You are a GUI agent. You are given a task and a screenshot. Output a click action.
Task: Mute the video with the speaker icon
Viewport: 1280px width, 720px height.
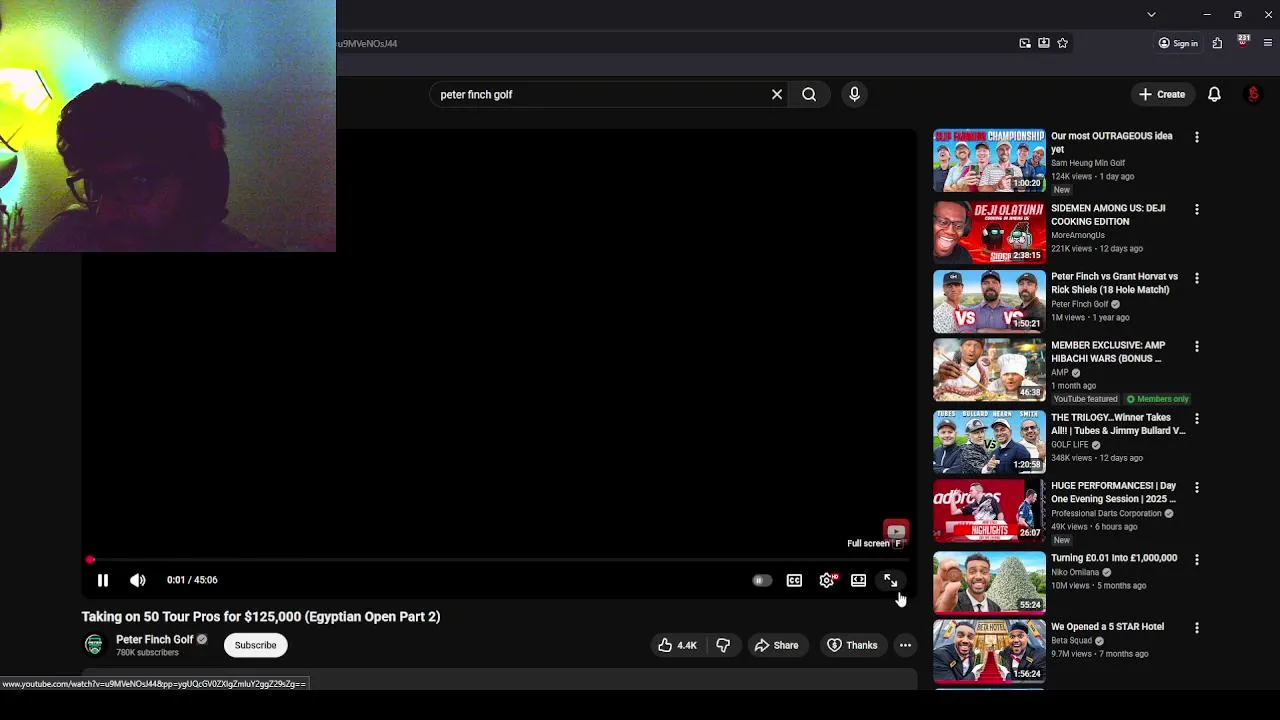tap(138, 580)
